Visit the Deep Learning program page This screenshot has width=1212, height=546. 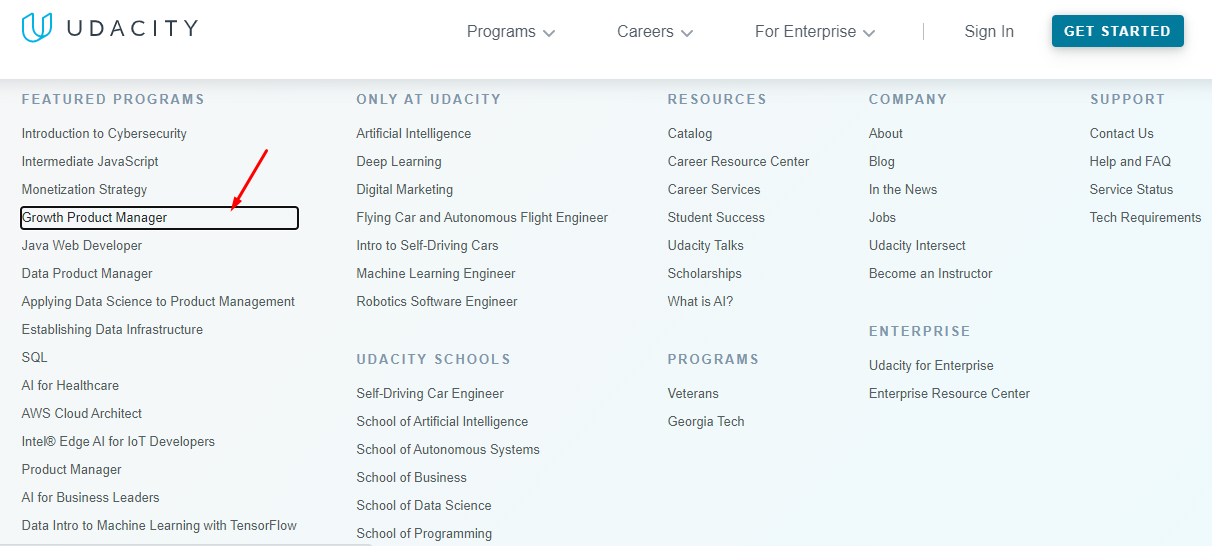398,162
